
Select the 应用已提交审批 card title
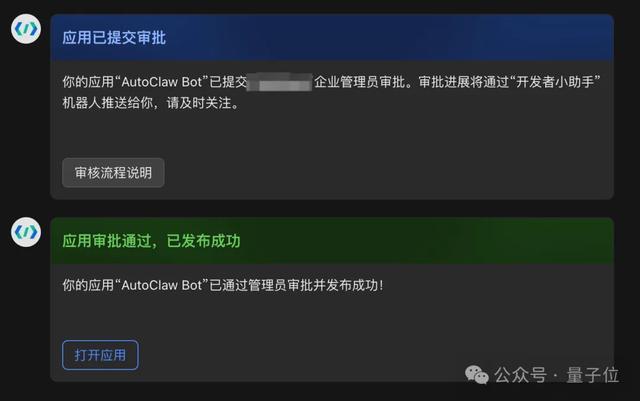[114, 38]
